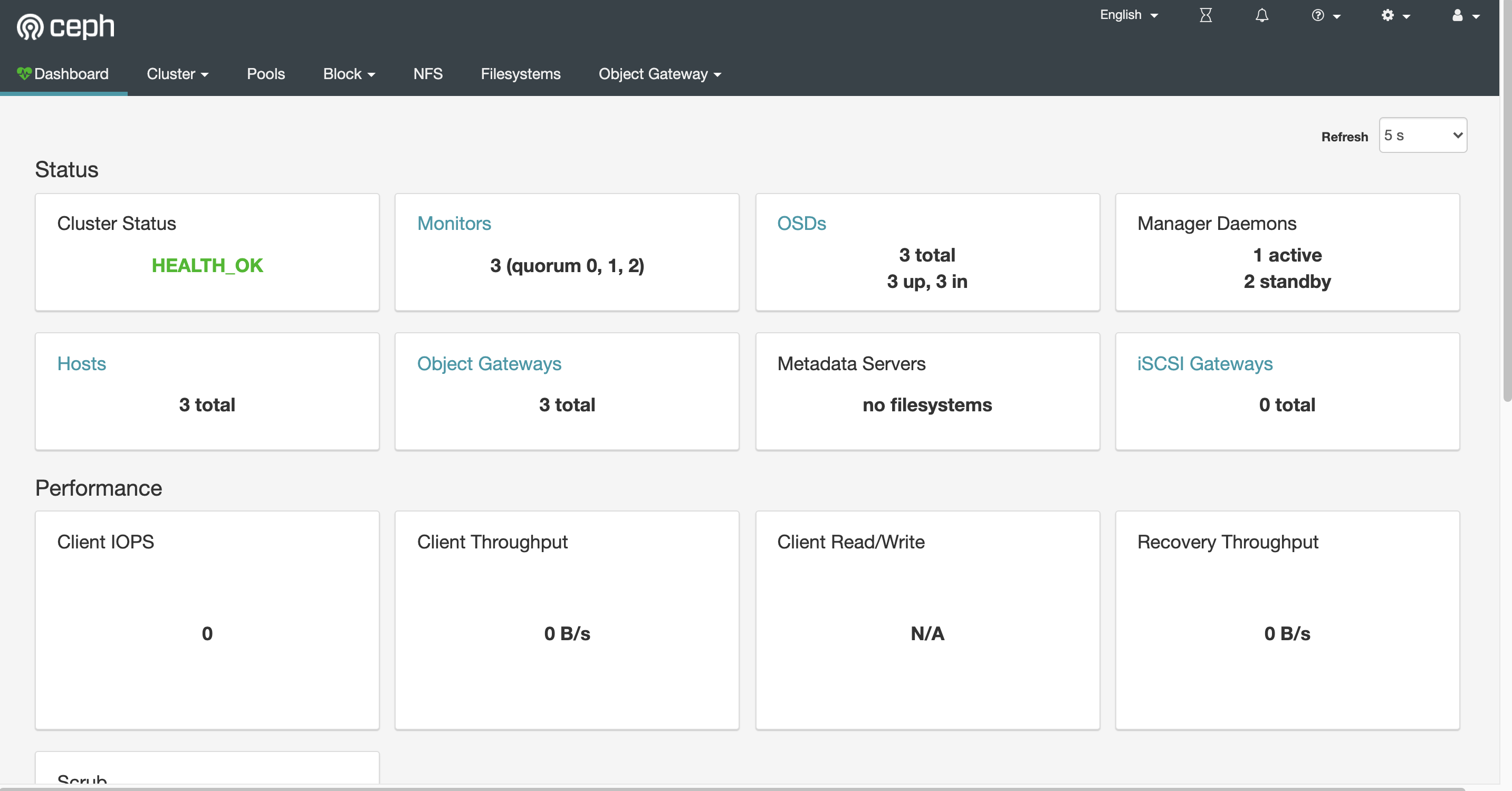Expand the Object Gateway menu
The image size is (1512, 791).
click(x=660, y=74)
